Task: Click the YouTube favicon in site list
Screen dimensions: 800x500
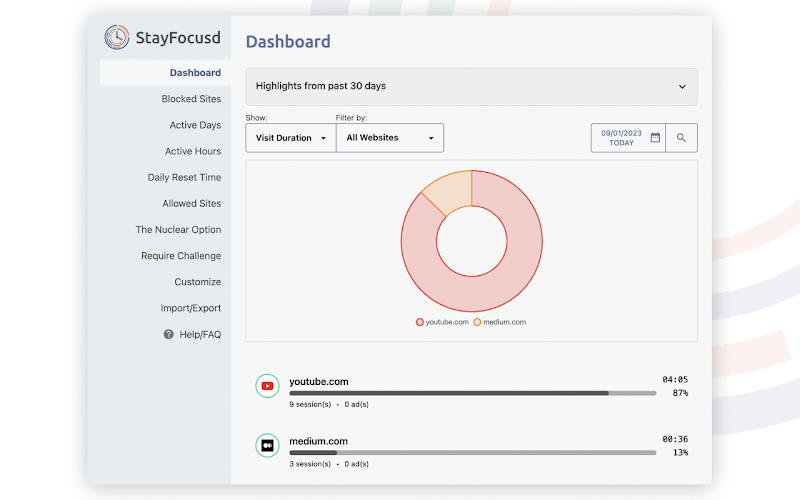Action: click(x=267, y=386)
